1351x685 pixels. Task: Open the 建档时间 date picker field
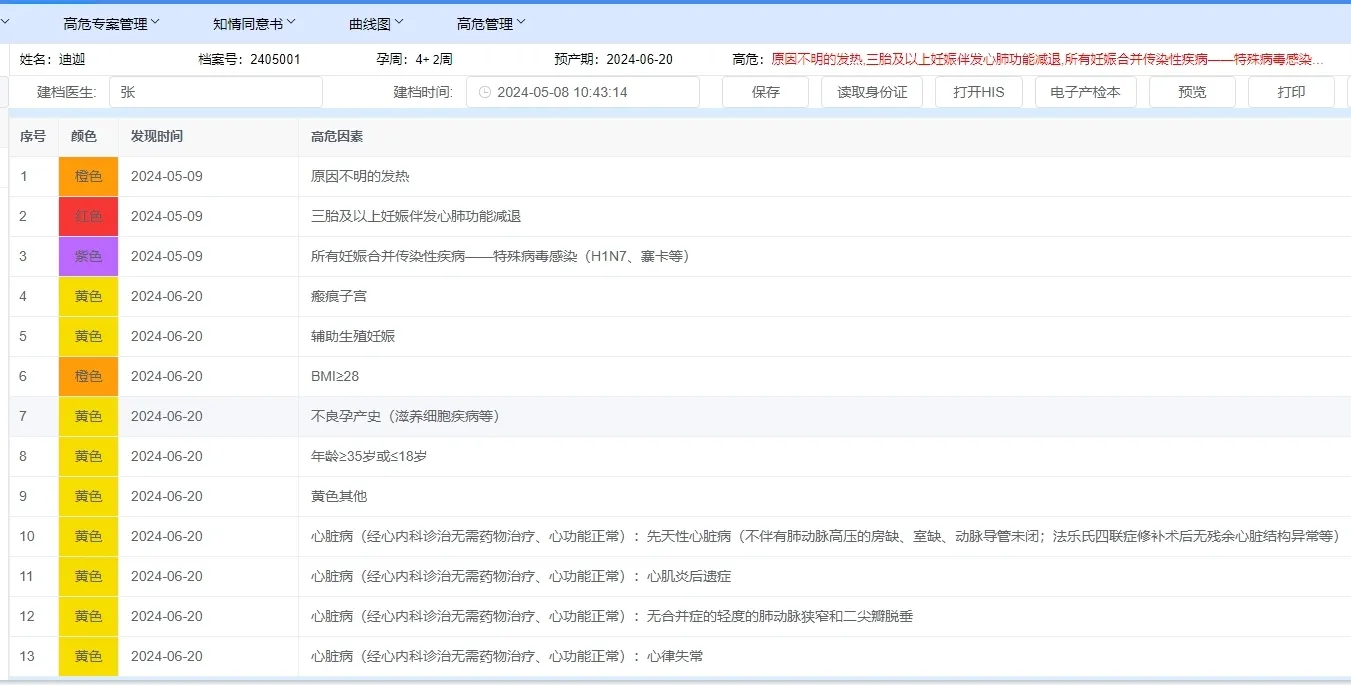point(583,92)
